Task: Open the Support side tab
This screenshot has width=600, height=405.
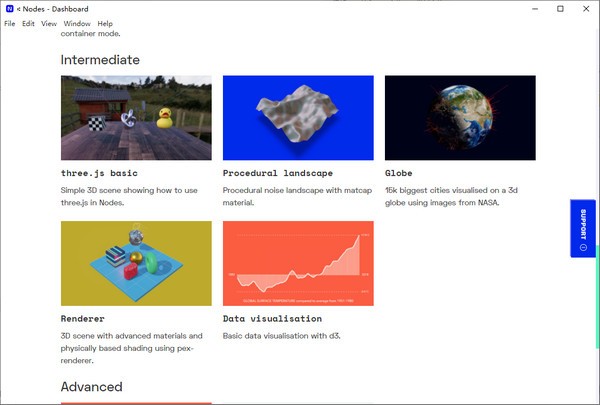Action: click(x=583, y=228)
